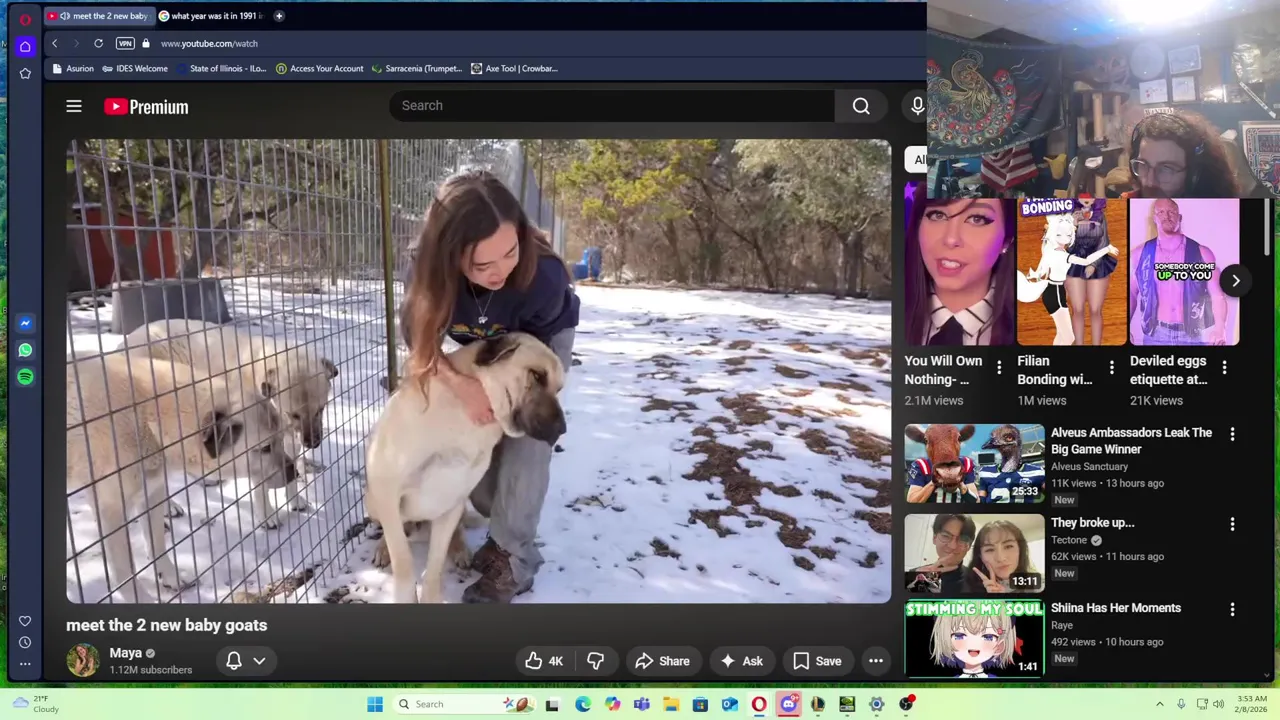The image size is (1280, 720).
Task: Toggle the Opera VPN badge
Action: [x=125, y=44]
